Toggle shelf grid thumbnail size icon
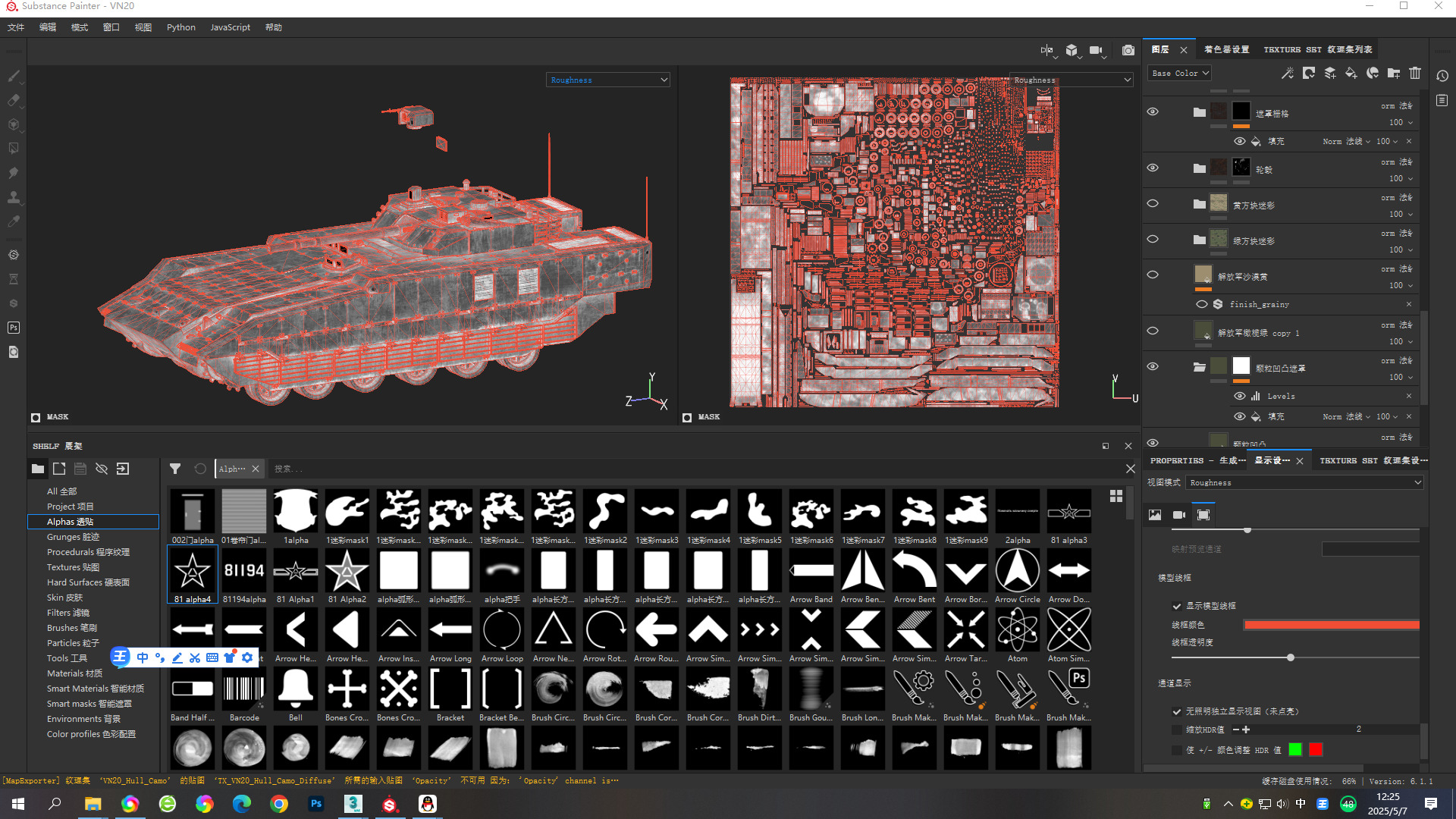The height and width of the screenshot is (819, 1456). click(1116, 496)
